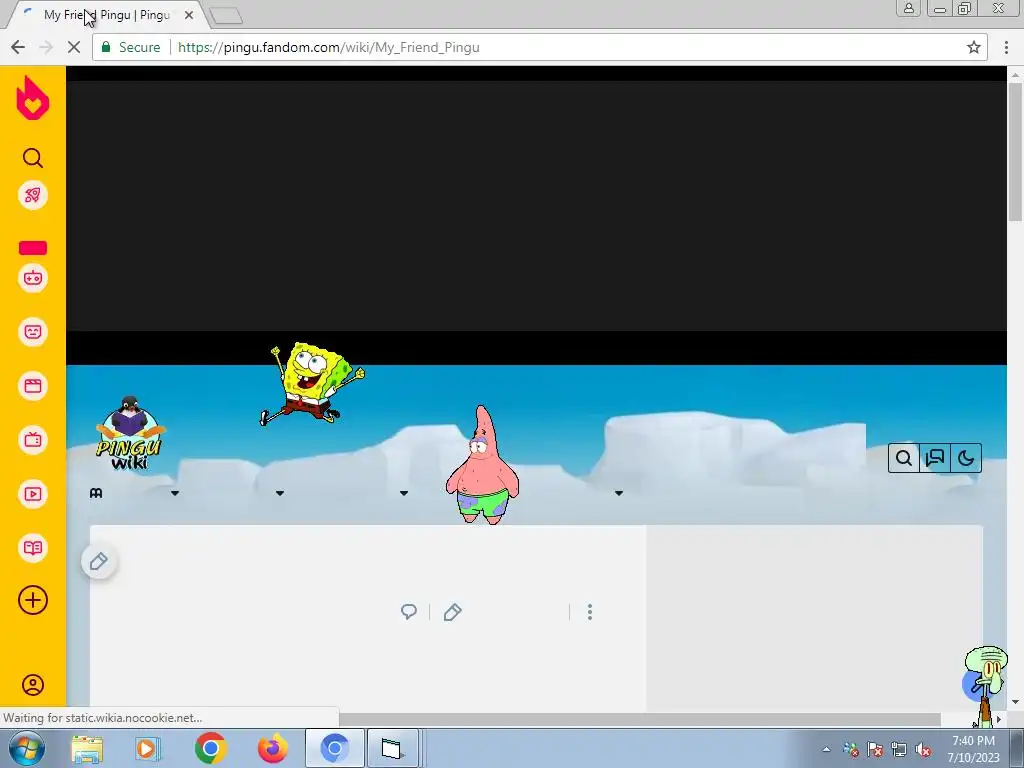Open the Anime face category icon
1024x768 pixels.
point(33,332)
